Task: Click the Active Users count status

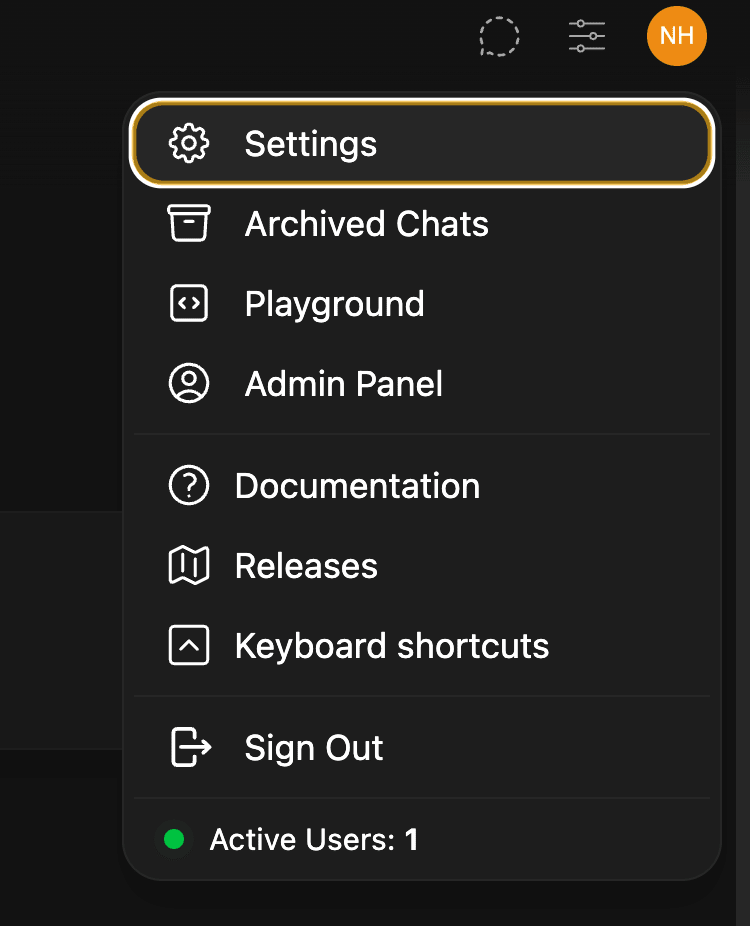Action: [313, 840]
